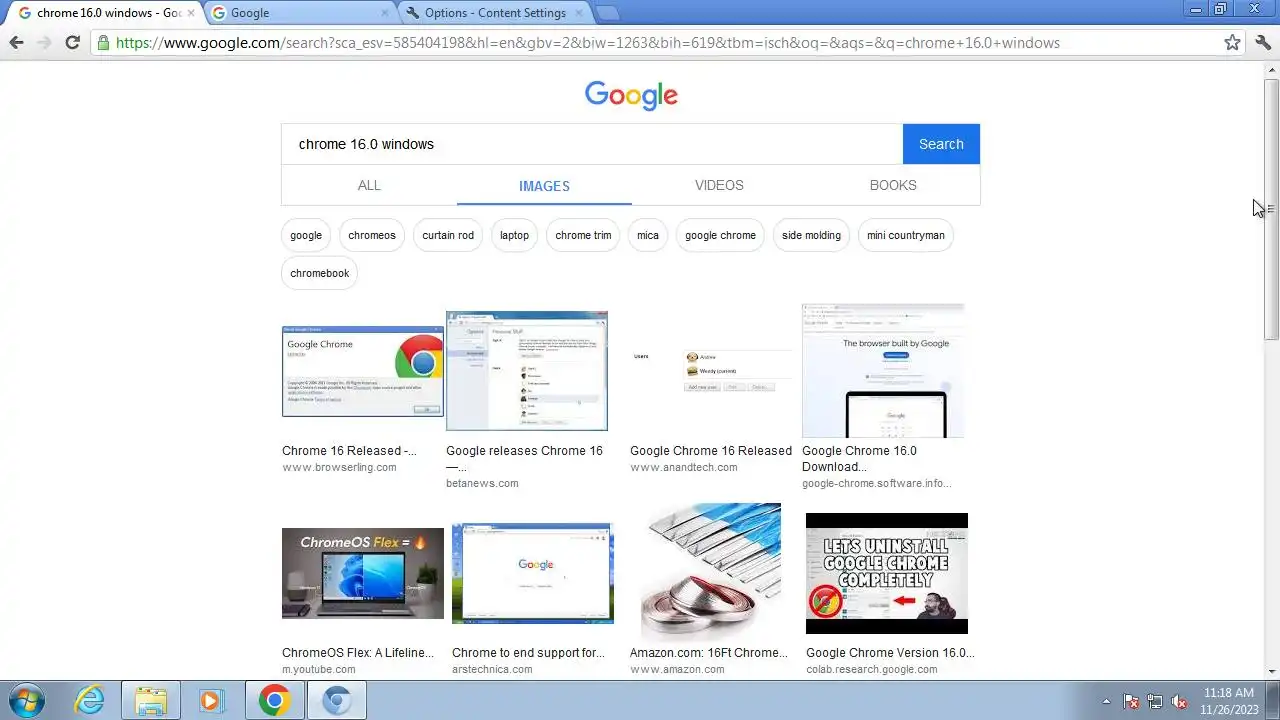The height and width of the screenshot is (720, 1280).
Task: Go back with the browser back arrow
Action: click(x=16, y=42)
